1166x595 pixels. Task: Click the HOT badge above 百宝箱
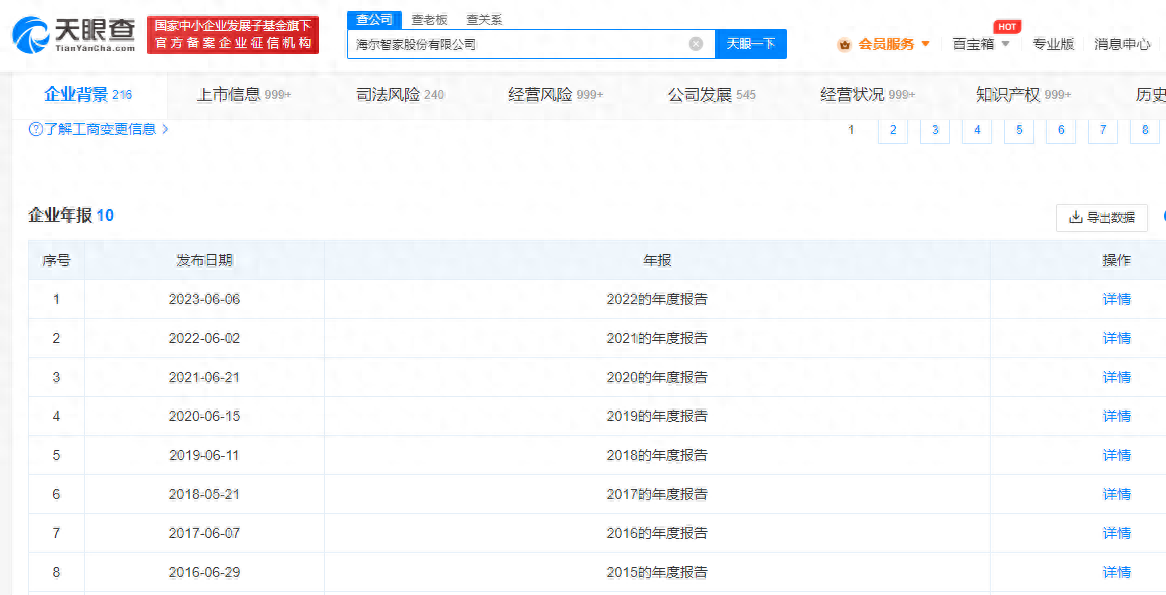tap(1007, 27)
